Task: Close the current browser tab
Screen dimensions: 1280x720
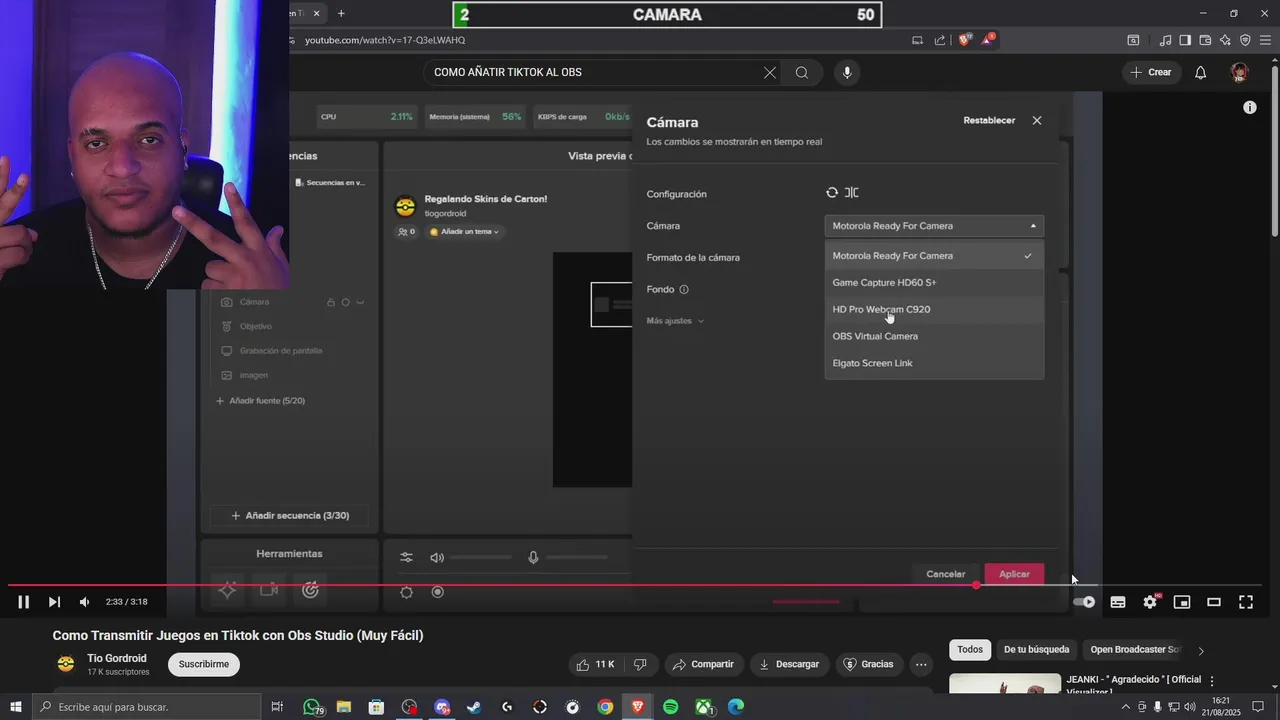Action: pyautogui.click(x=317, y=13)
